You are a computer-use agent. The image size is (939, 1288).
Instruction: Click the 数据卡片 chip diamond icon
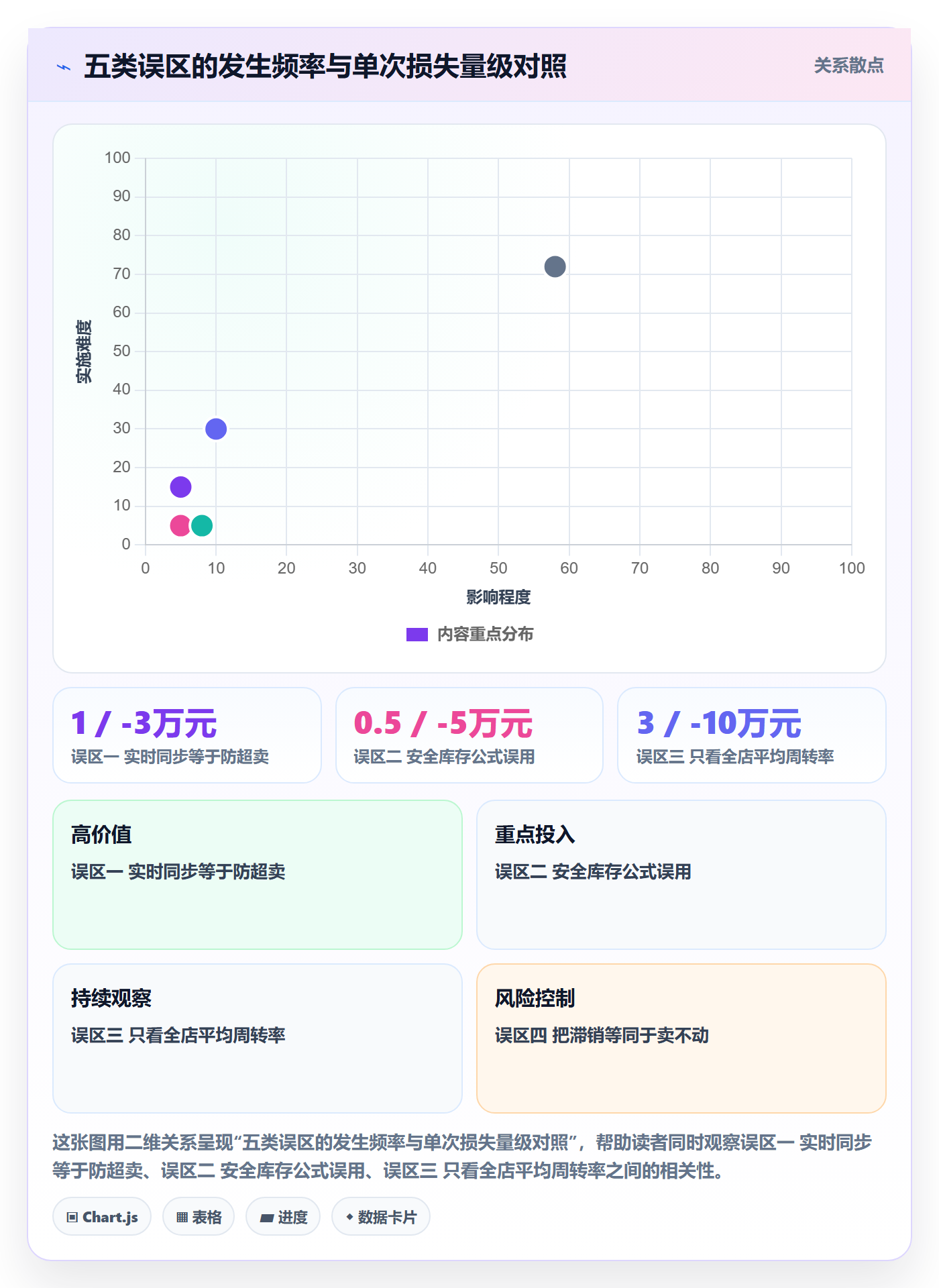point(349,1217)
